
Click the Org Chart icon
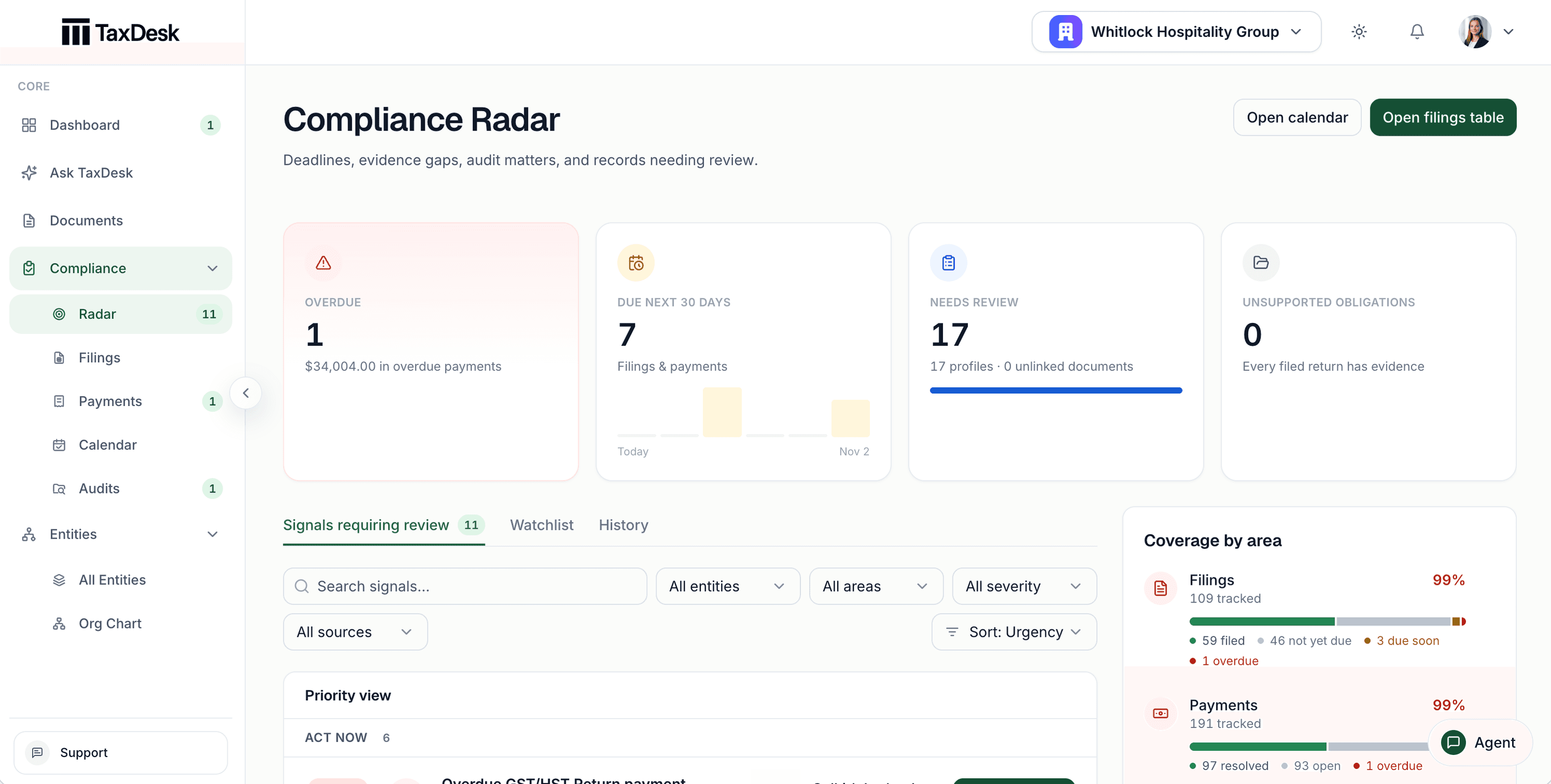click(x=59, y=624)
